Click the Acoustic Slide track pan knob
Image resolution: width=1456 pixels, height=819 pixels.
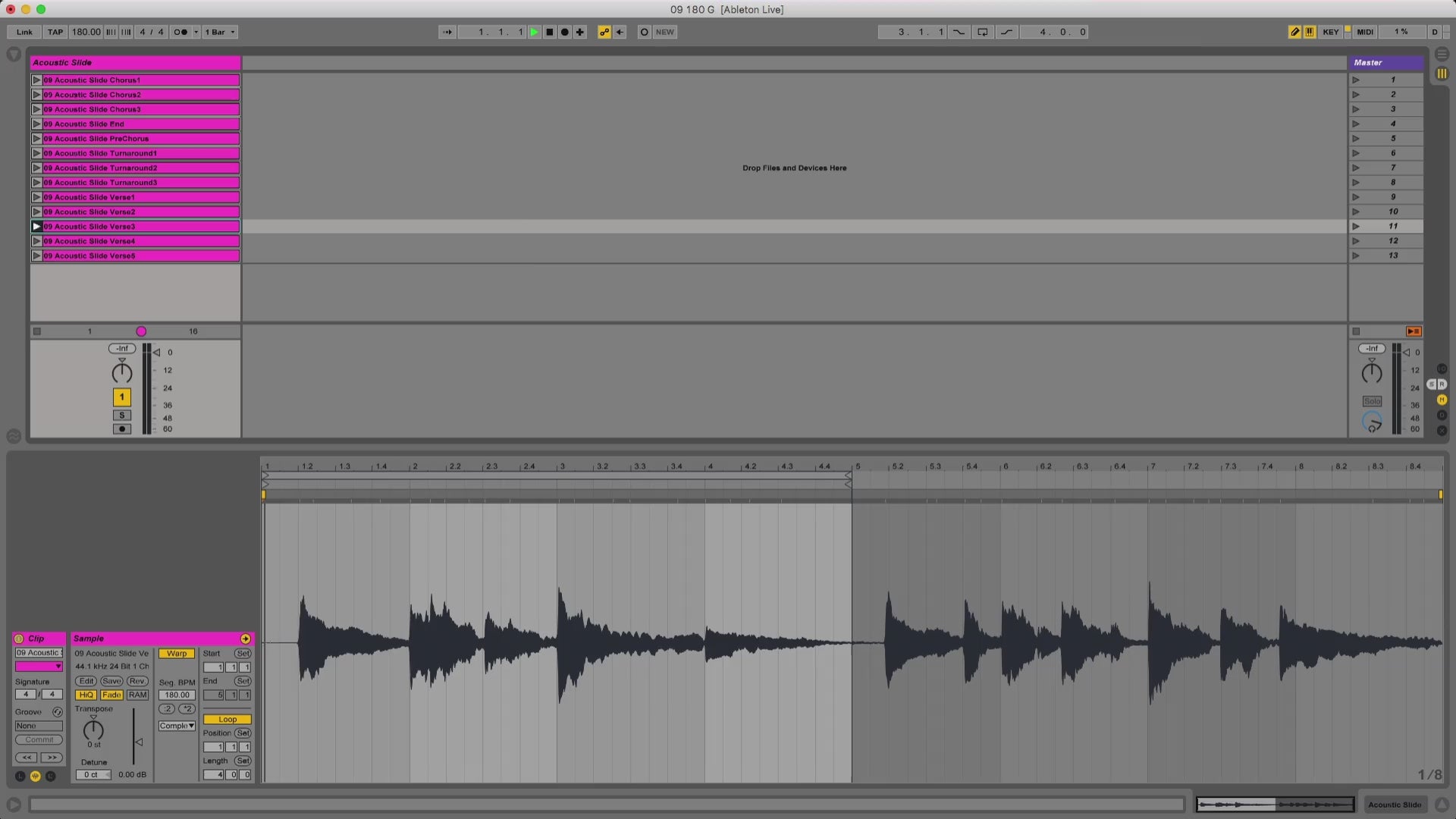pyautogui.click(x=121, y=372)
